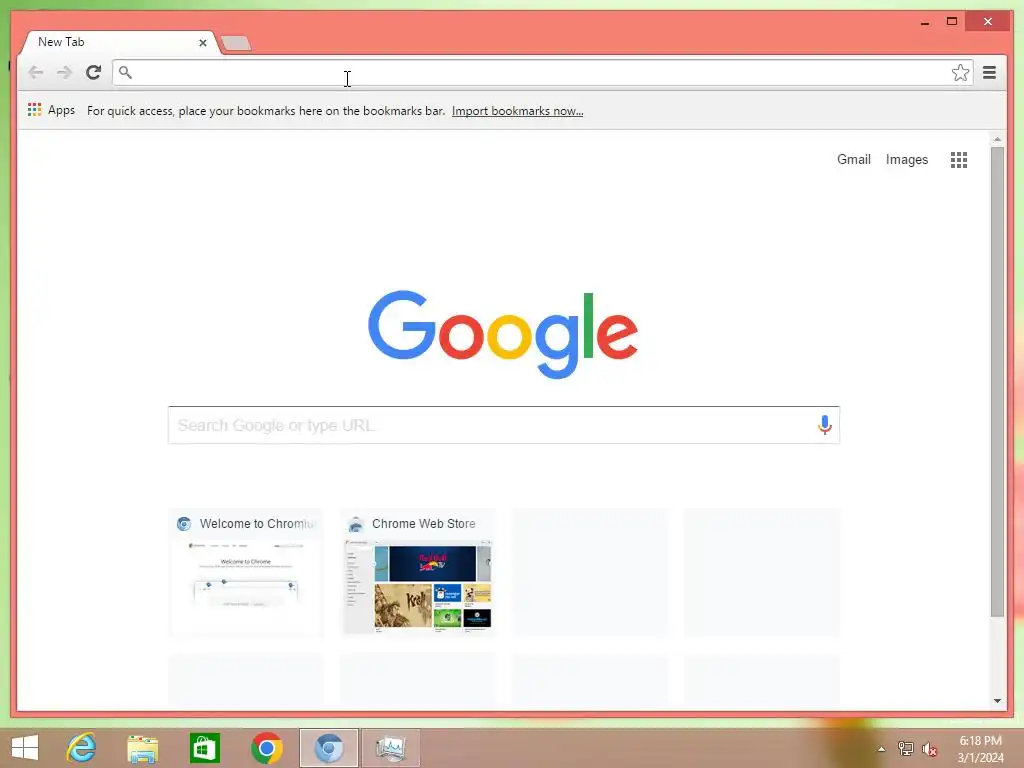Launch Internet Explorer from taskbar

[x=82, y=748]
